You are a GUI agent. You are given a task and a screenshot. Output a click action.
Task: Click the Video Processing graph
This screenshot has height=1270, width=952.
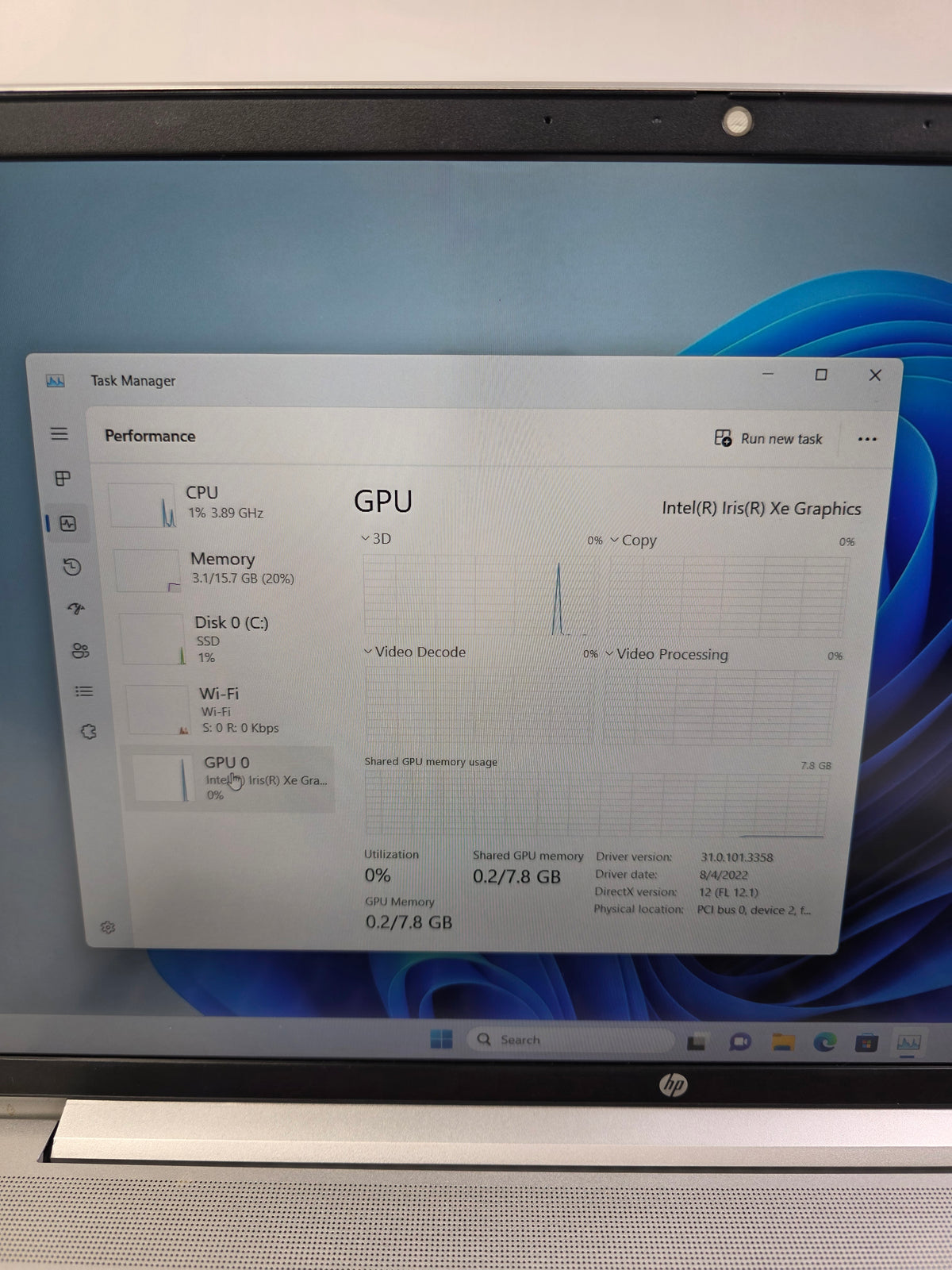(x=719, y=707)
